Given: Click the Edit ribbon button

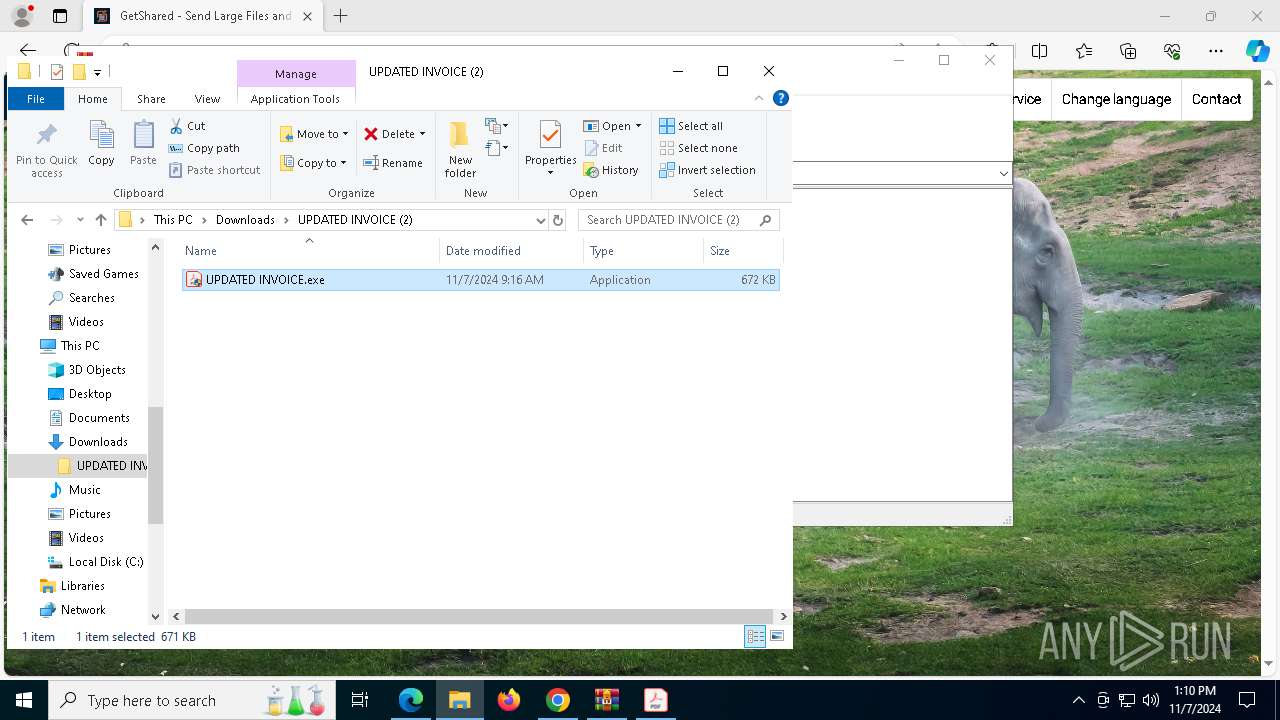Looking at the screenshot, I should click(603, 148).
